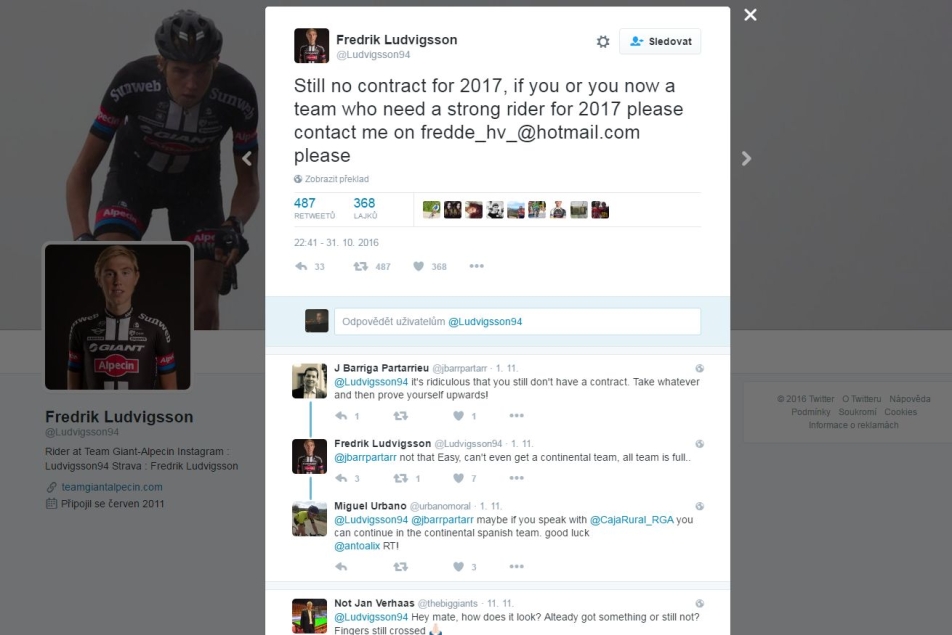Reply to J Barriga Partarrieu's tweet
This screenshot has height=635, width=952.
(x=341, y=415)
